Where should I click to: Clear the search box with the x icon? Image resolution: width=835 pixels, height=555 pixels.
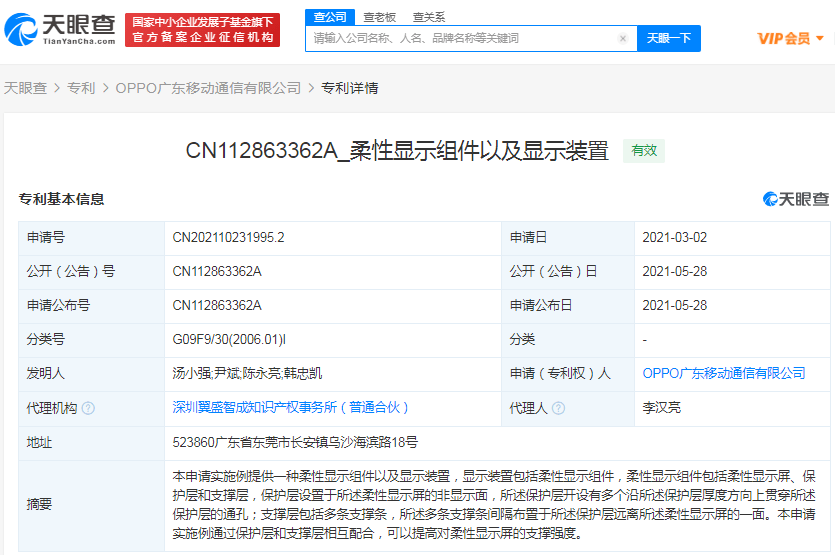(623, 38)
